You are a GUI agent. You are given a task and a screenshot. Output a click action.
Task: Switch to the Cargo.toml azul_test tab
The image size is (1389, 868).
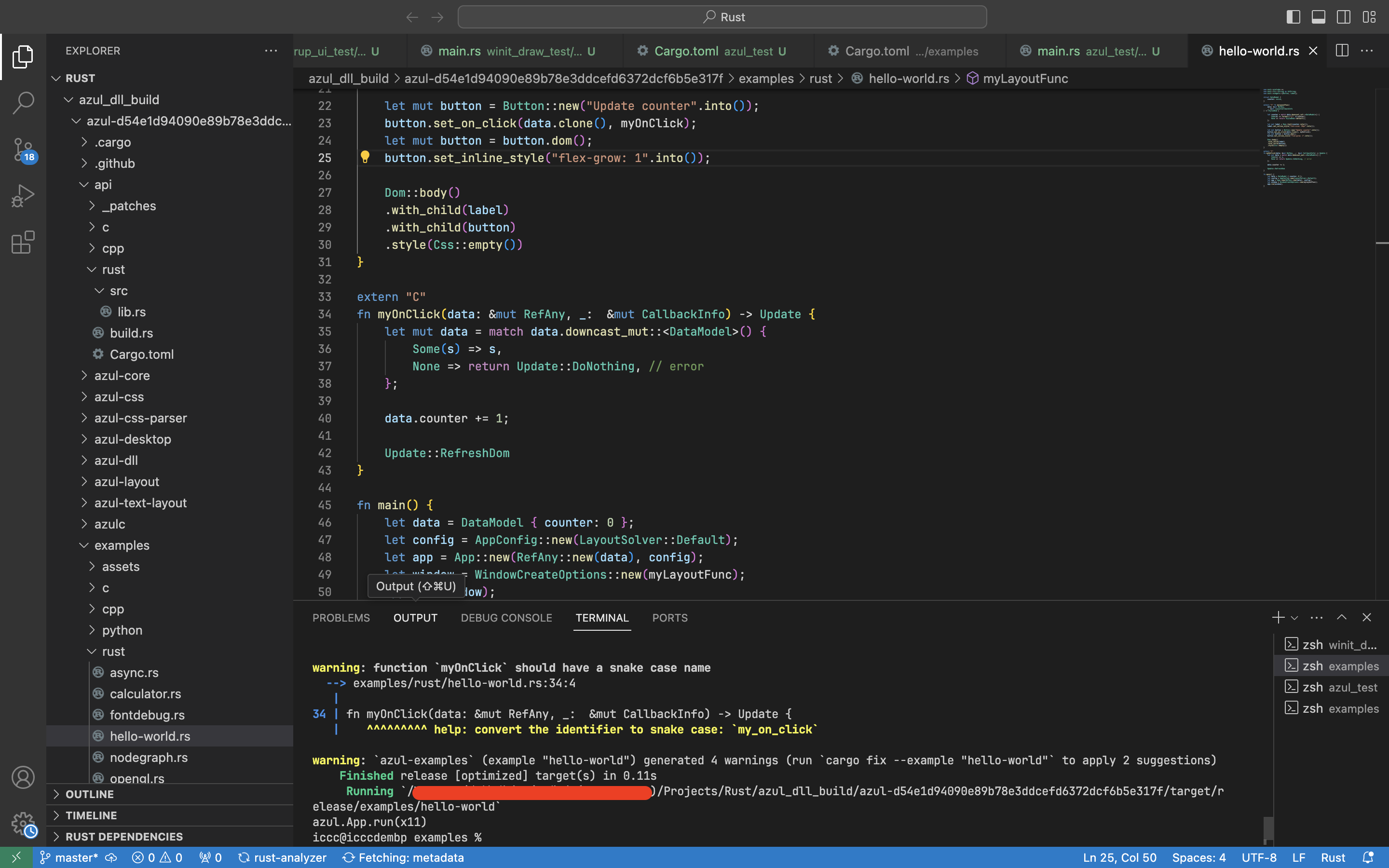point(712,51)
